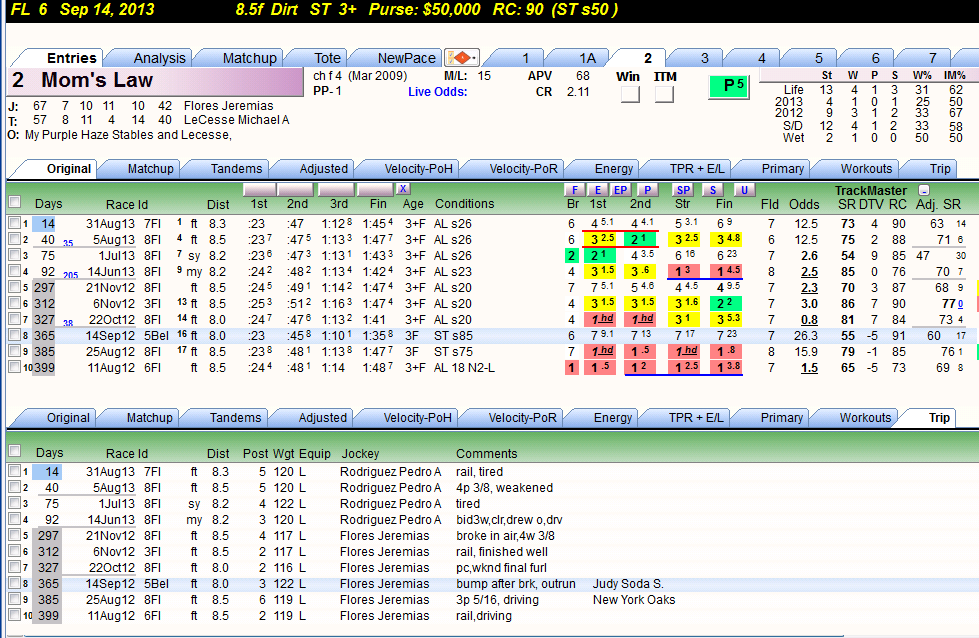
Task: Collapse the TrackMaster columns with the minus button
Action: (924, 190)
